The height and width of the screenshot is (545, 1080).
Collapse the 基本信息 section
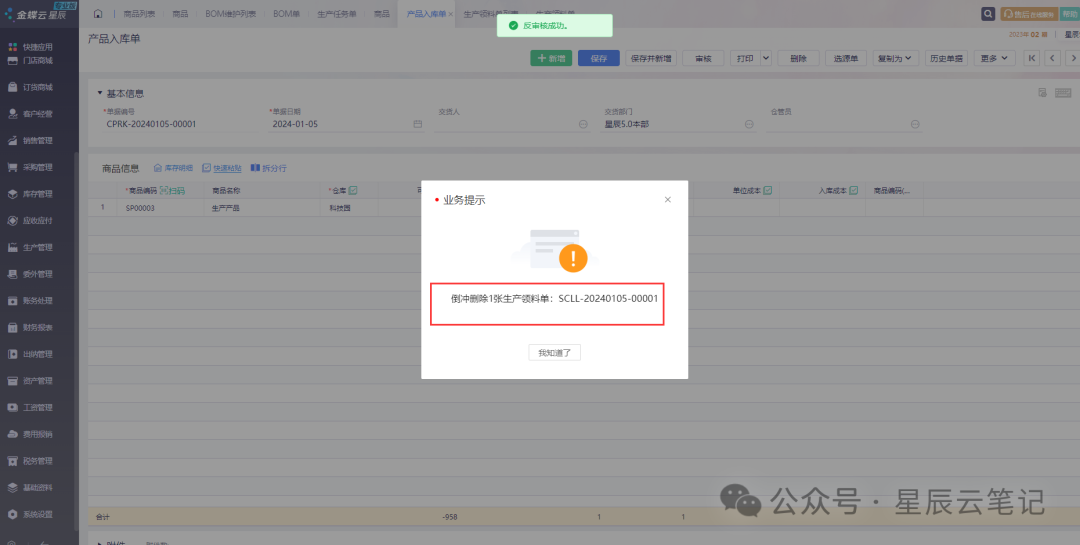pyautogui.click(x=100, y=94)
